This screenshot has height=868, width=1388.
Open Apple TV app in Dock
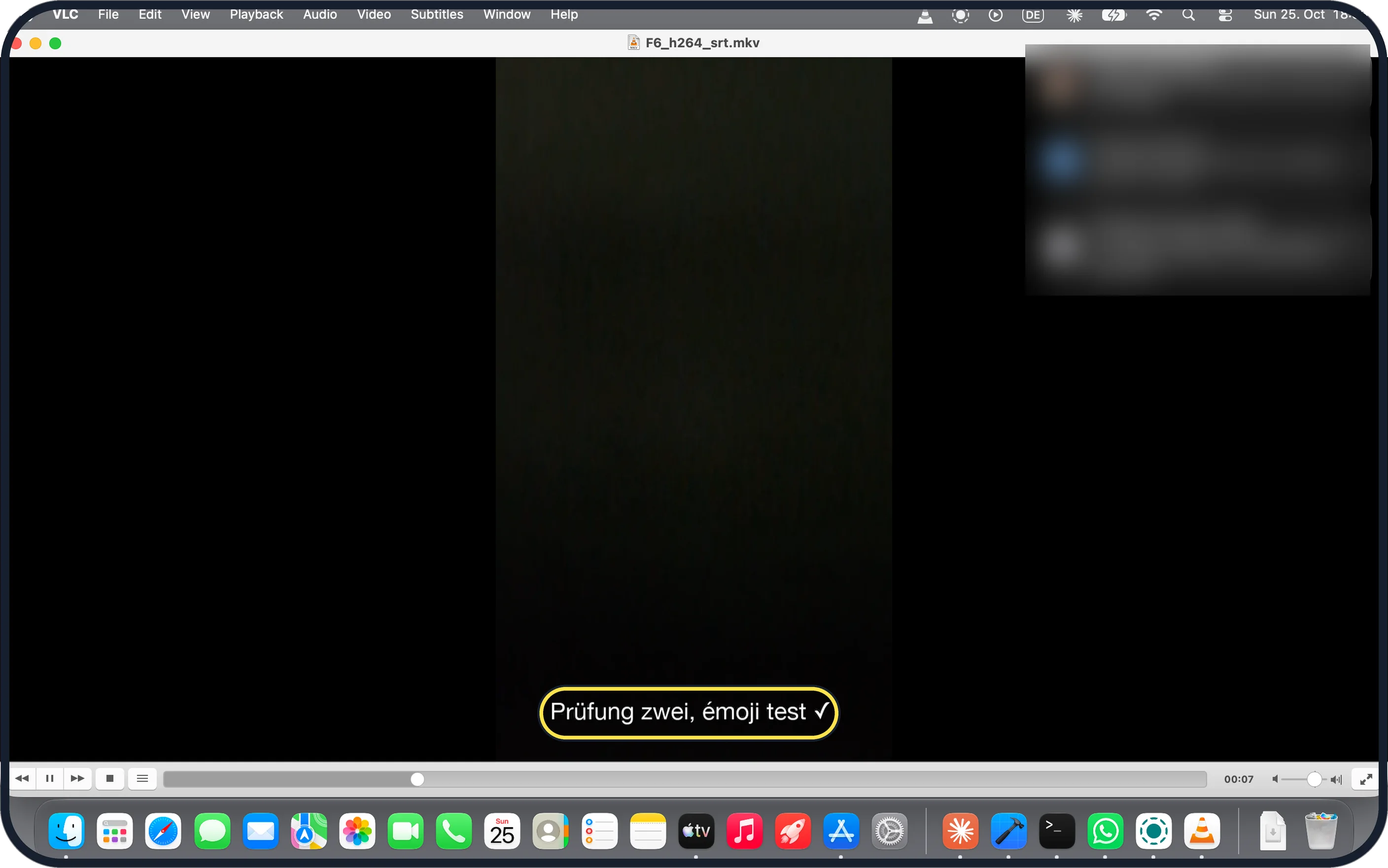click(696, 831)
